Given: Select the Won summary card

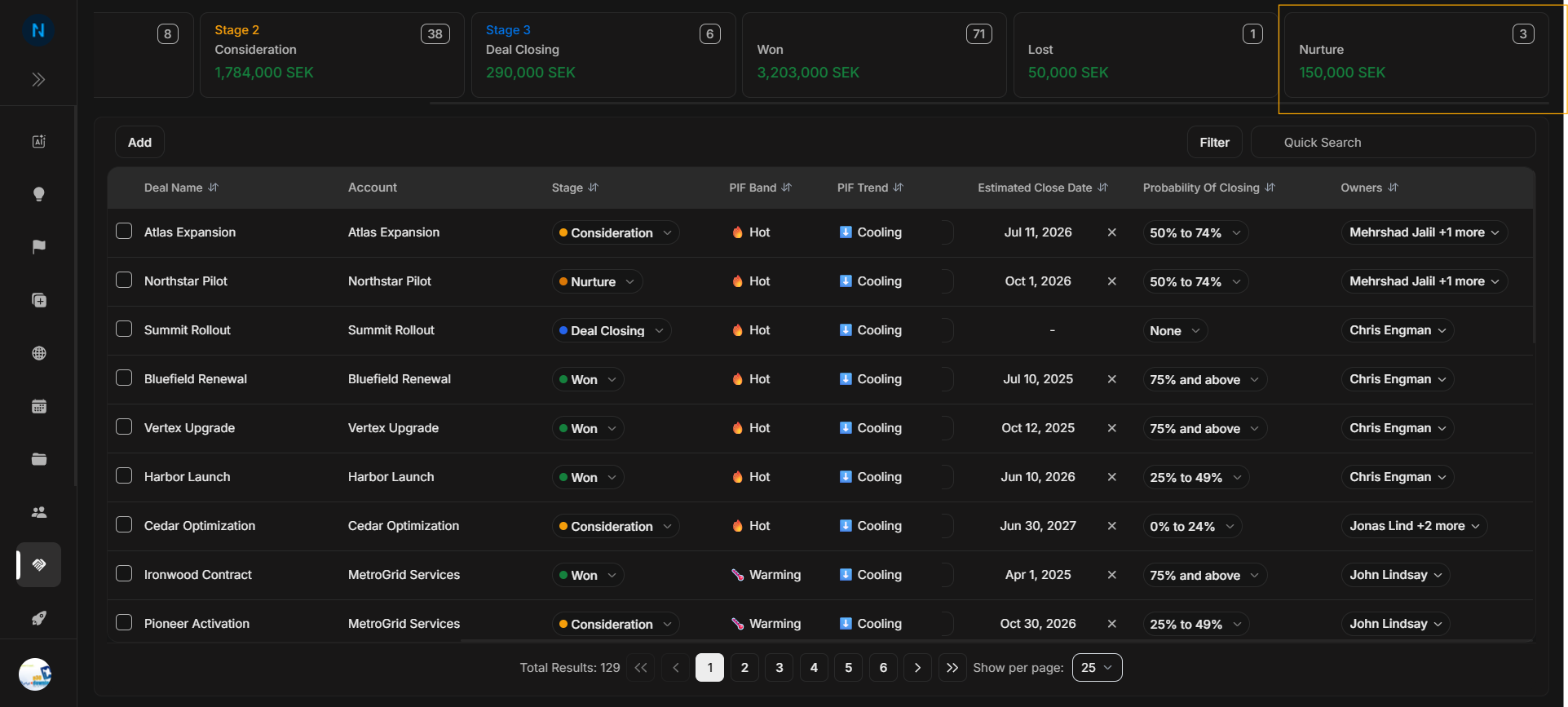Looking at the screenshot, I should point(874,55).
